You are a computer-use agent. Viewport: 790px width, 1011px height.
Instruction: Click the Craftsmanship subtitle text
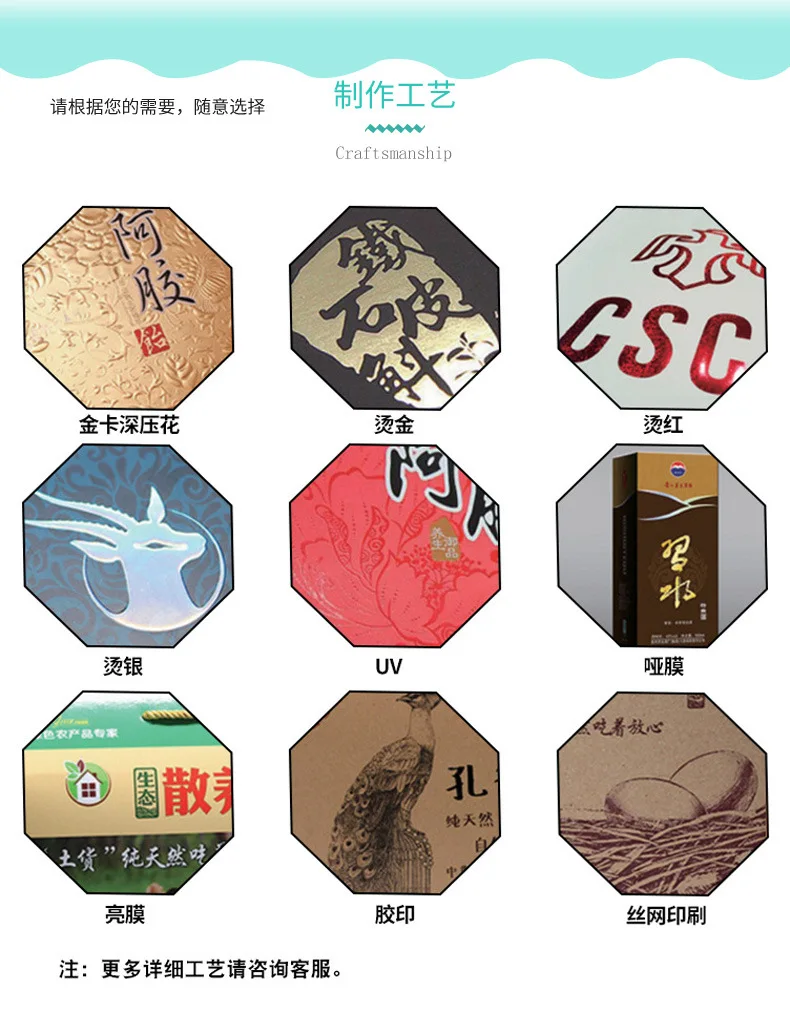click(393, 153)
